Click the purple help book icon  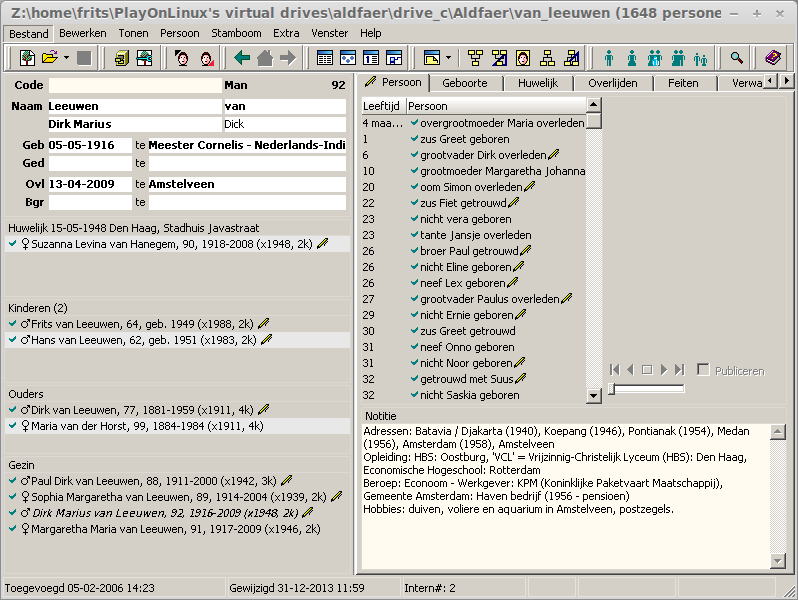tap(773, 58)
